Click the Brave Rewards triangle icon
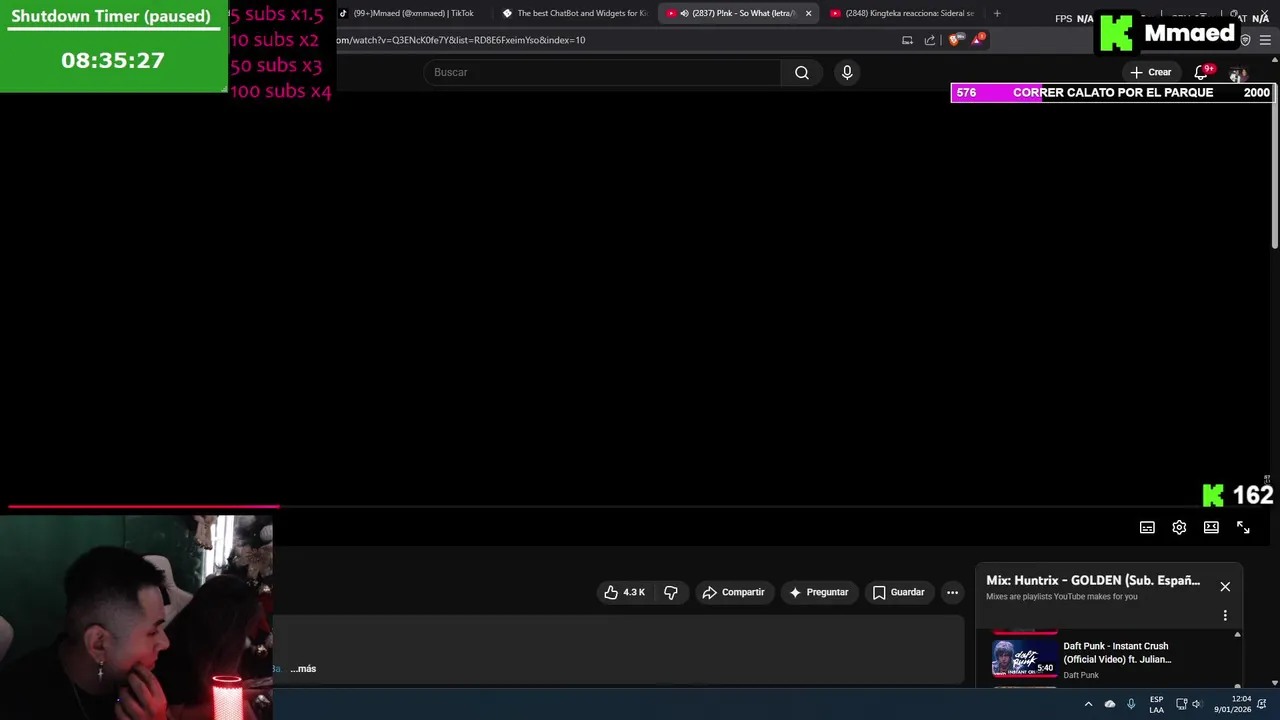This screenshot has height=720, width=1280. point(977,40)
